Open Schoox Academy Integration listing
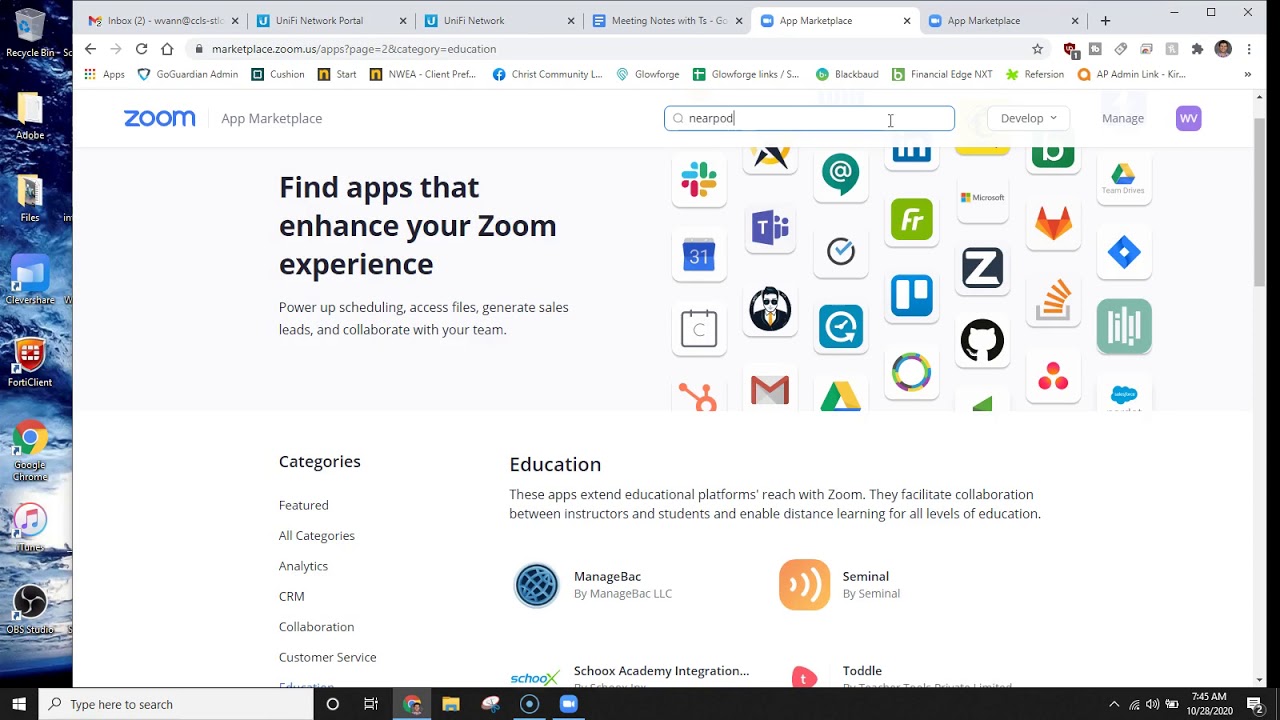This screenshot has height=720, width=1280. click(661, 670)
